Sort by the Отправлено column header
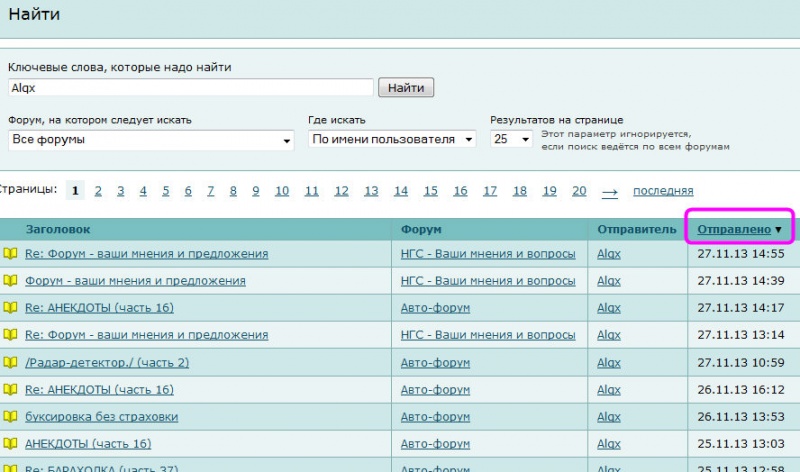800x472 pixels. [734, 230]
